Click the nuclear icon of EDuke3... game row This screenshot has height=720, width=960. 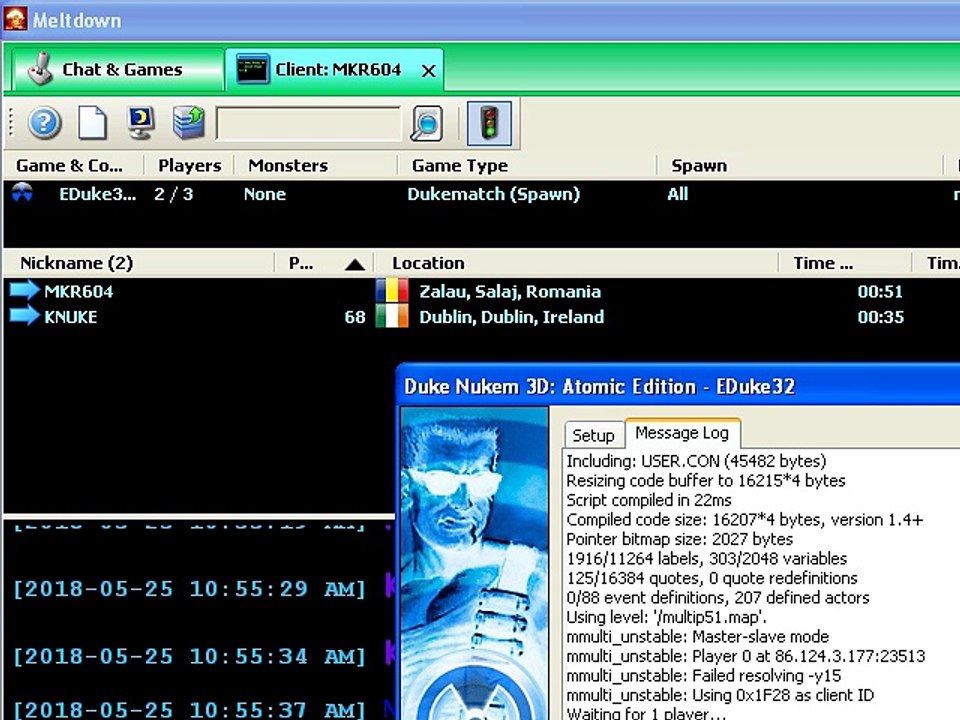click(x=23, y=193)
